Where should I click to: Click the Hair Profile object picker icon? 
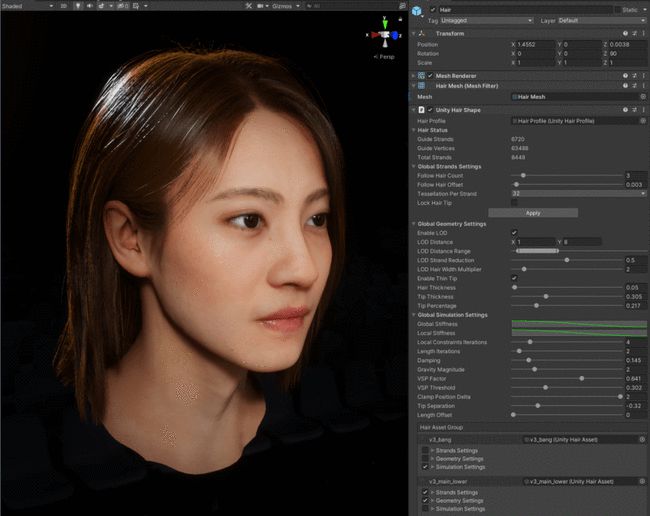tap(642, 120)
